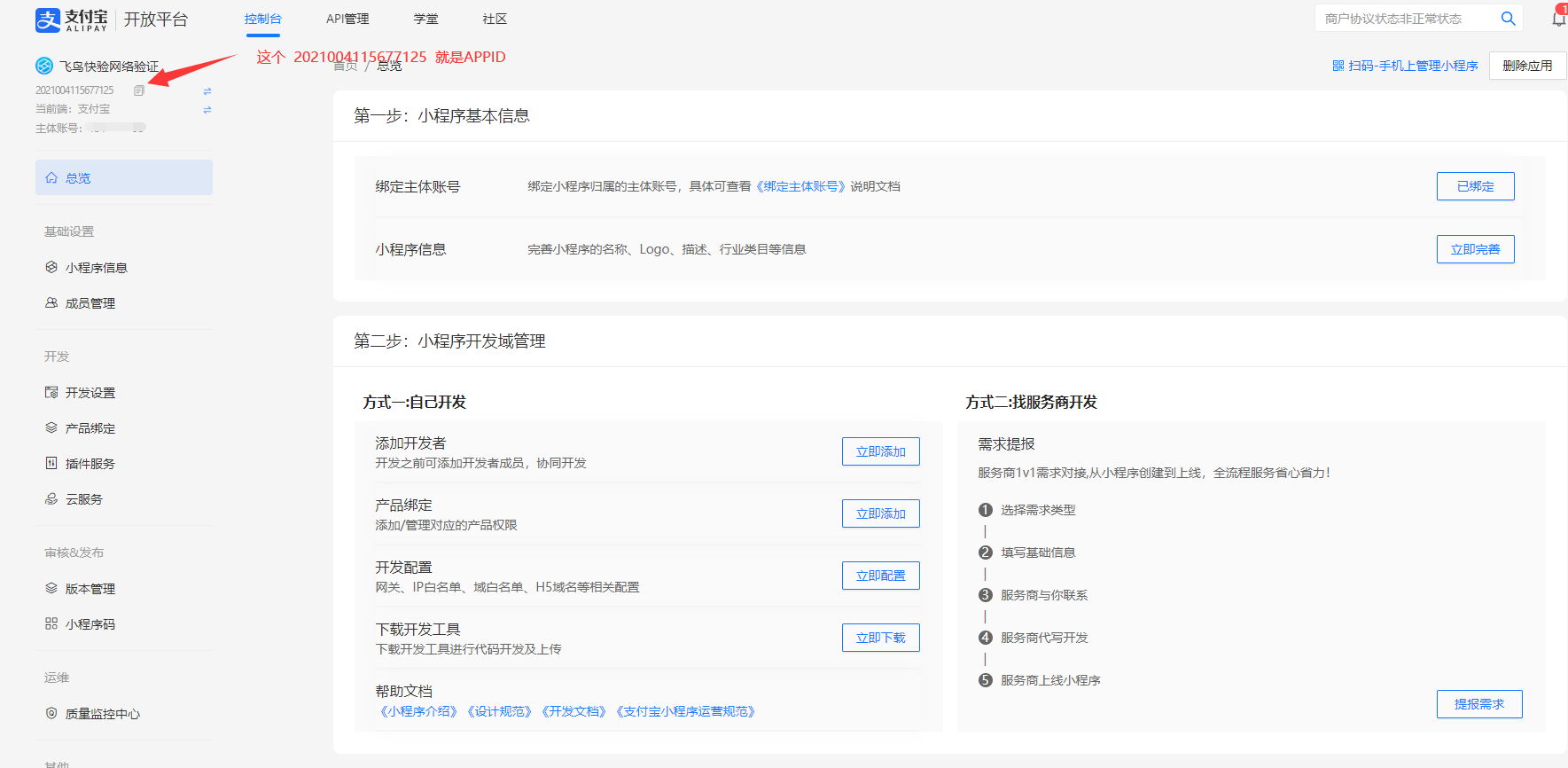Image resolution: width=1568 pixels, height=768 pixels.
Task: Click the 删除应用 button
Action: tap(1527, 66)
